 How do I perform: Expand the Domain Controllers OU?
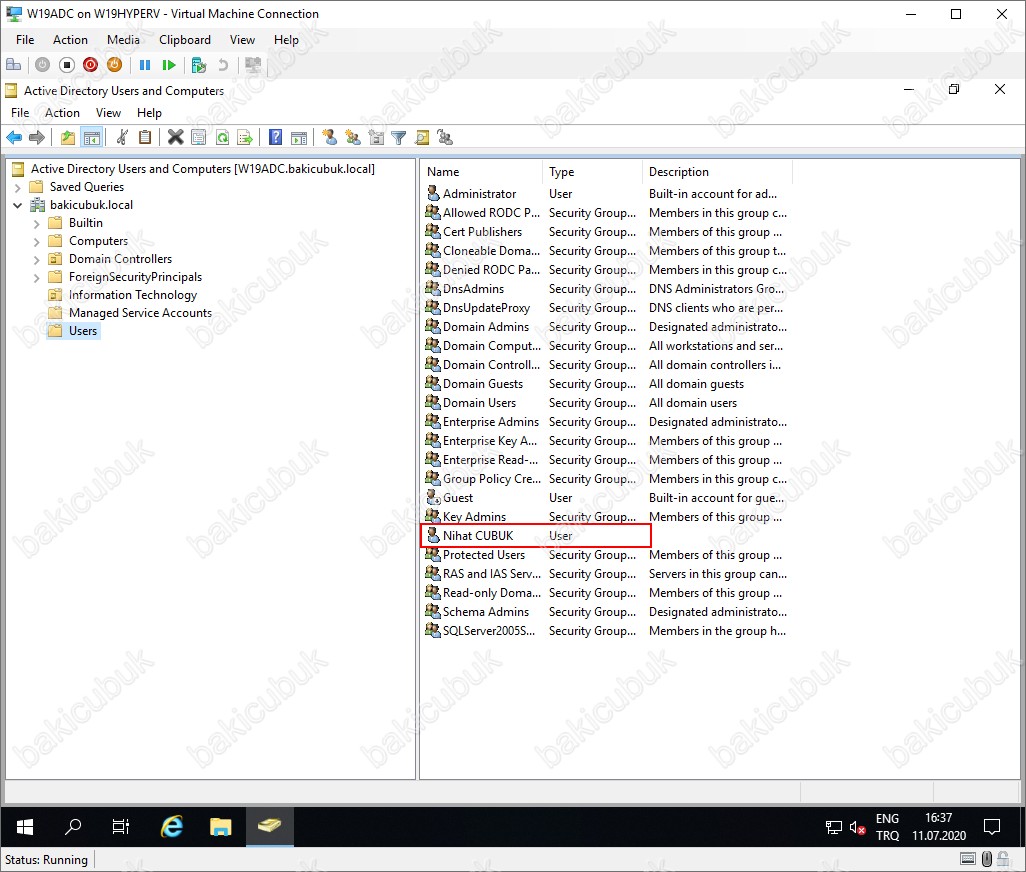37,259
